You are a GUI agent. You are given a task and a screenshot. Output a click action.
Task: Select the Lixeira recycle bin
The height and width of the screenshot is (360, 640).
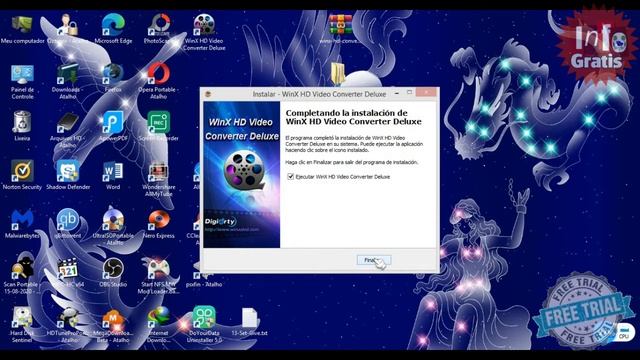[22, 127]
